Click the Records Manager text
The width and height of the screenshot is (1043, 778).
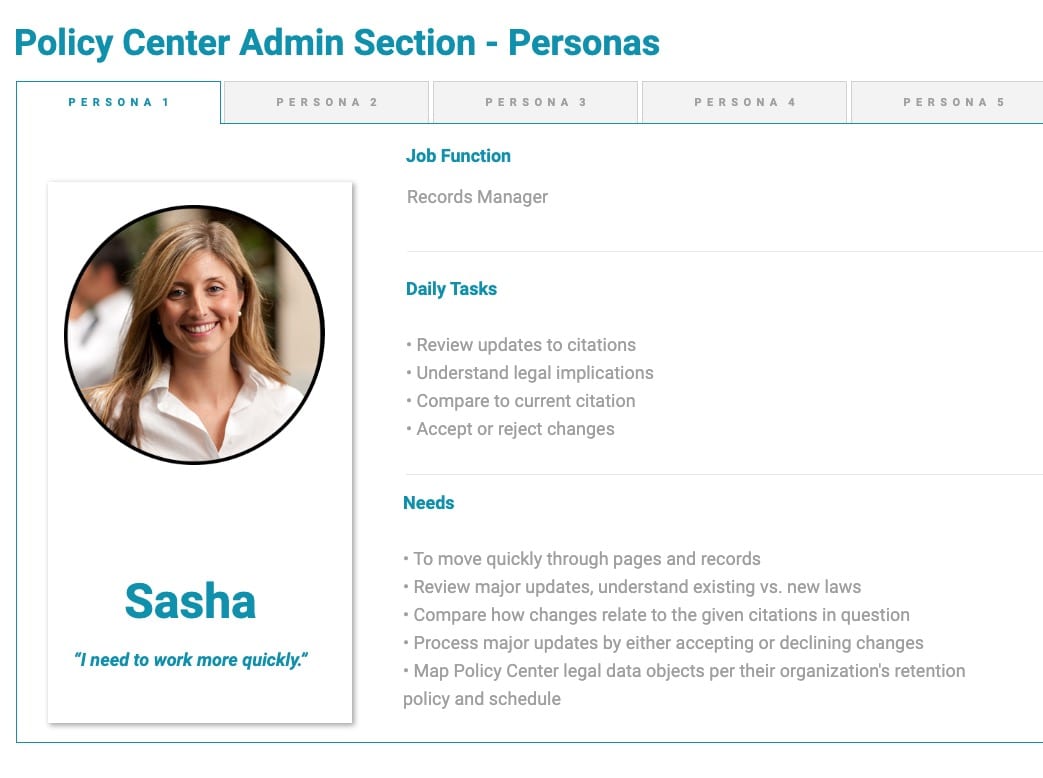coord(477,197)
